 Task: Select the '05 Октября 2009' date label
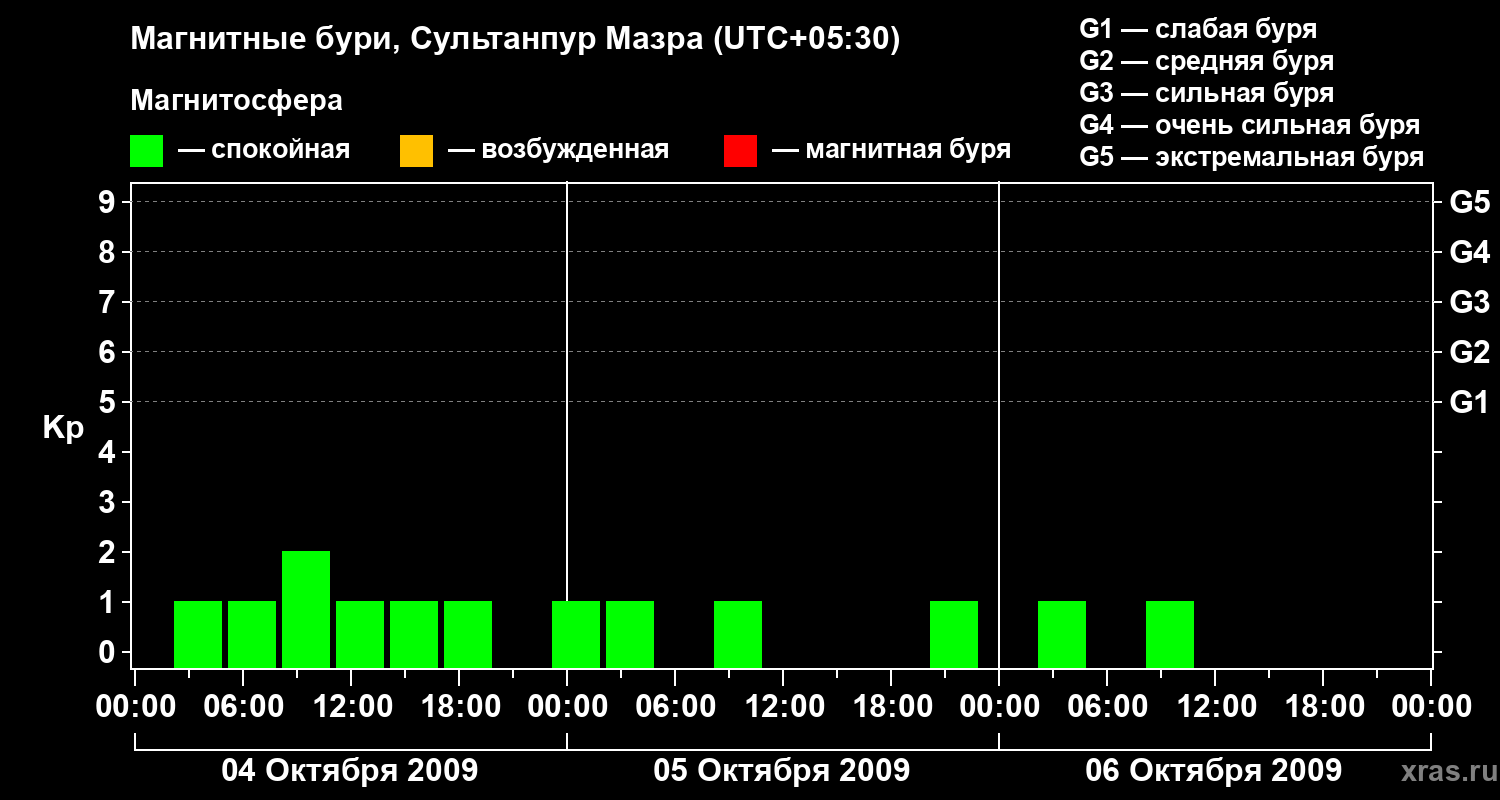[781, 771]
